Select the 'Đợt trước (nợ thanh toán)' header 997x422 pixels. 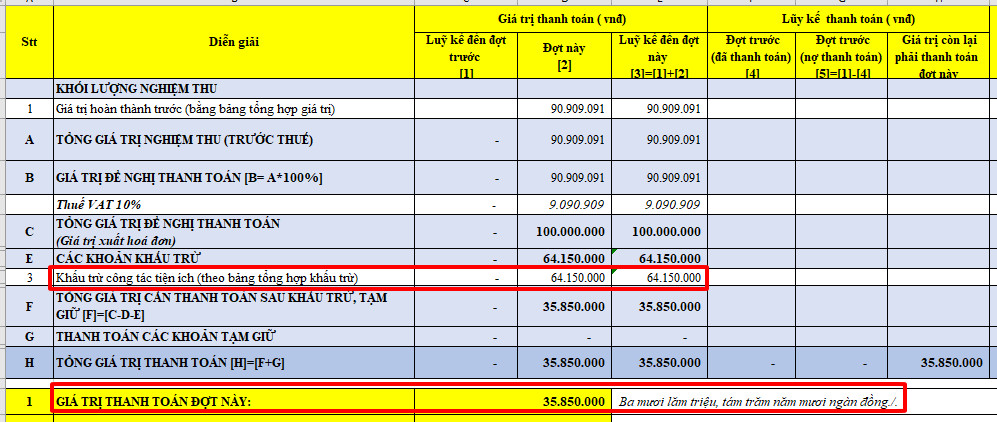841,56
